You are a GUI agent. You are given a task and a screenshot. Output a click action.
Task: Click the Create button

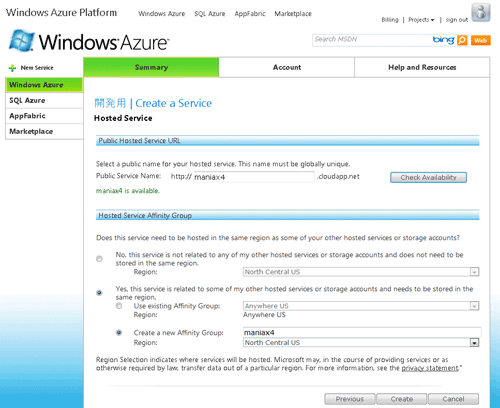click(402, 399)
